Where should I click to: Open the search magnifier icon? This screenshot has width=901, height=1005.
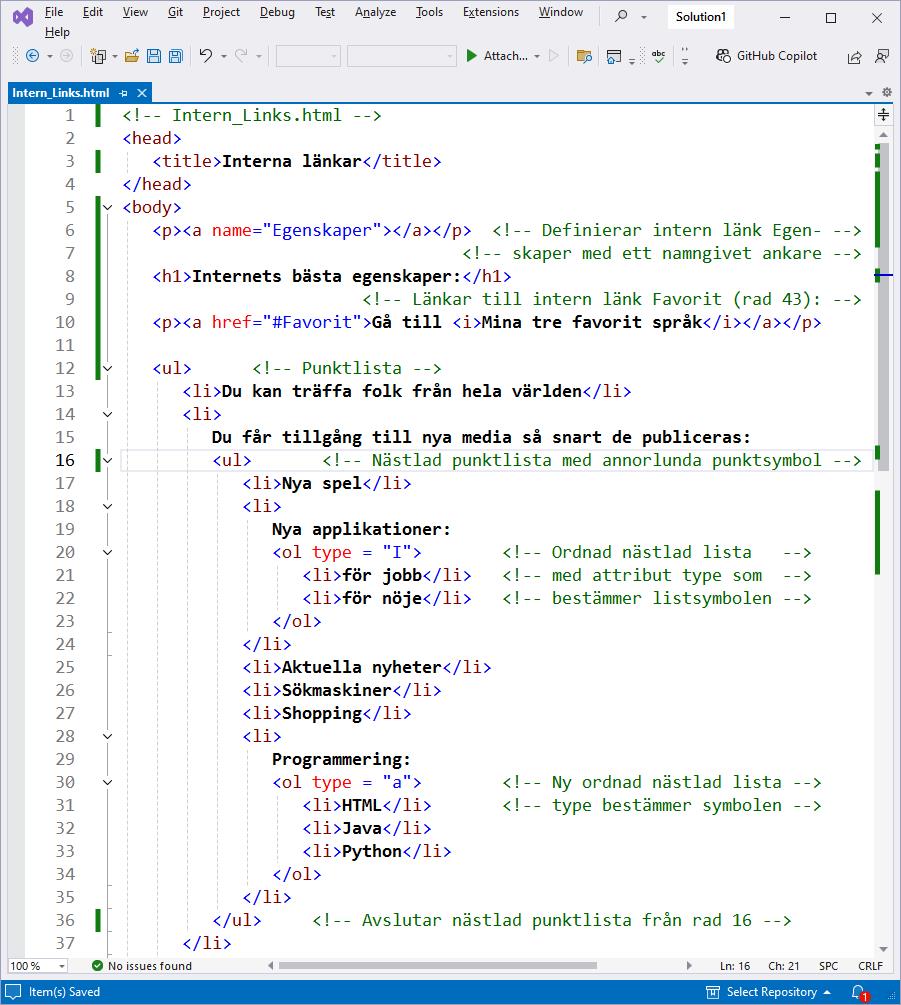point(621,16)
